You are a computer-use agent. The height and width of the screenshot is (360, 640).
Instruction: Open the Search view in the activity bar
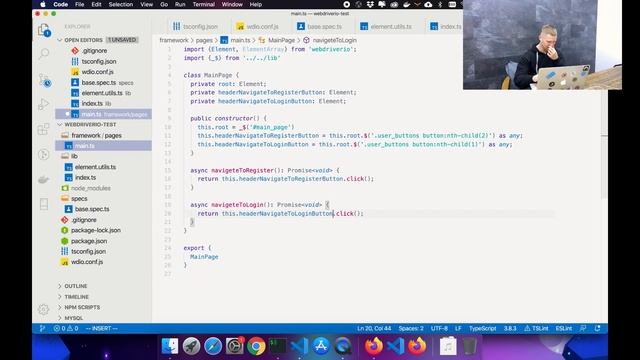[44, 54]
